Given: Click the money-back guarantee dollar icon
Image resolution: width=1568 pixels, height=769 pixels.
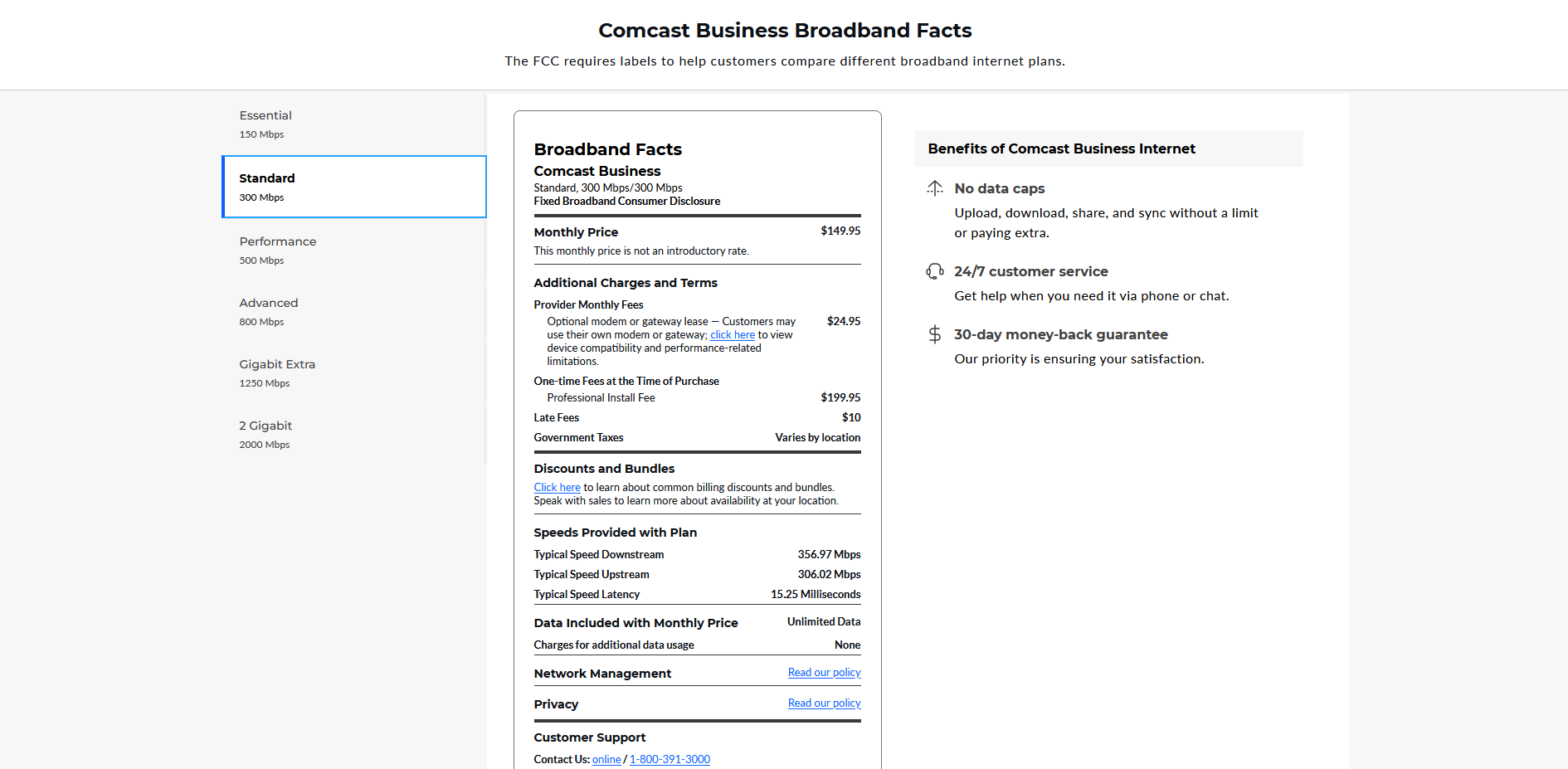Looking at the screenshot, I should pyautogui.click(x=935, y=334).
